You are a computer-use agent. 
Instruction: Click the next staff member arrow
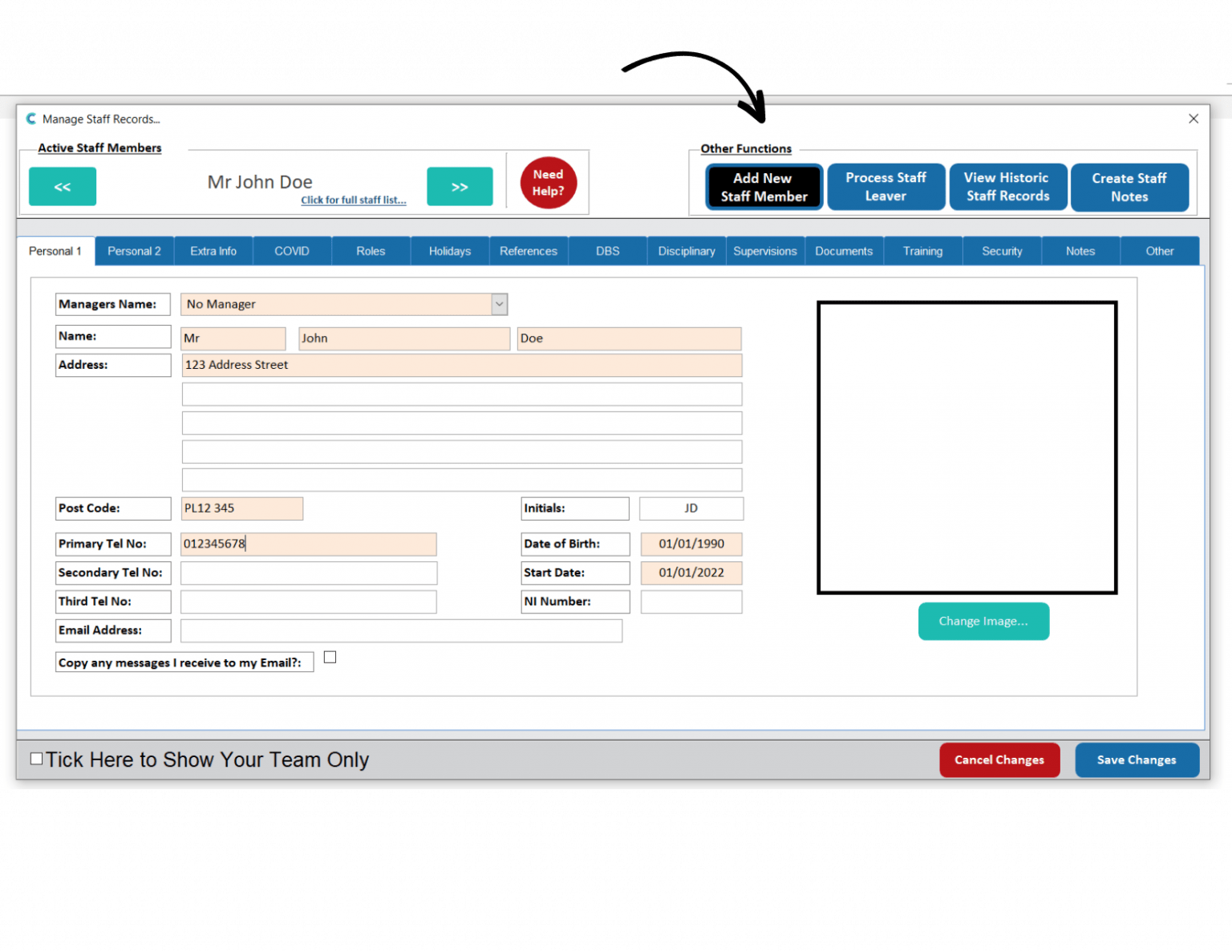click(460, 186)
